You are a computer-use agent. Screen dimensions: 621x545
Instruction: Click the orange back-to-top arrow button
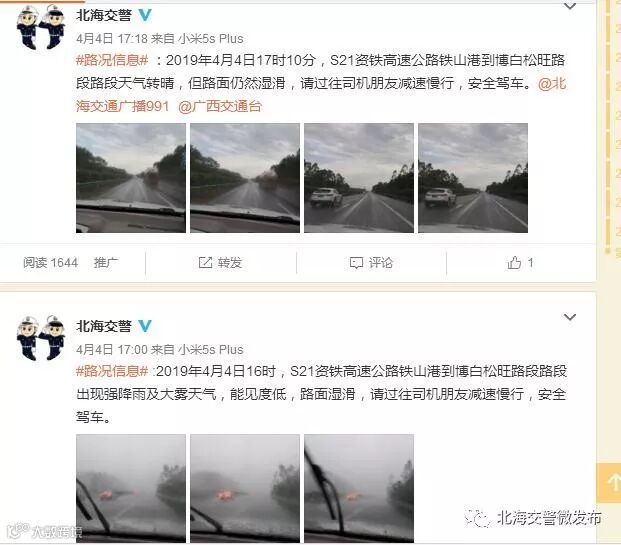pos(609,483)
